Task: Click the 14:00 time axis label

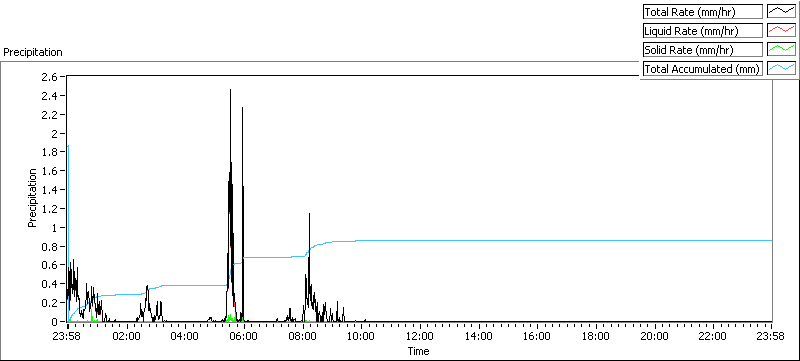Action: point(479,336)
